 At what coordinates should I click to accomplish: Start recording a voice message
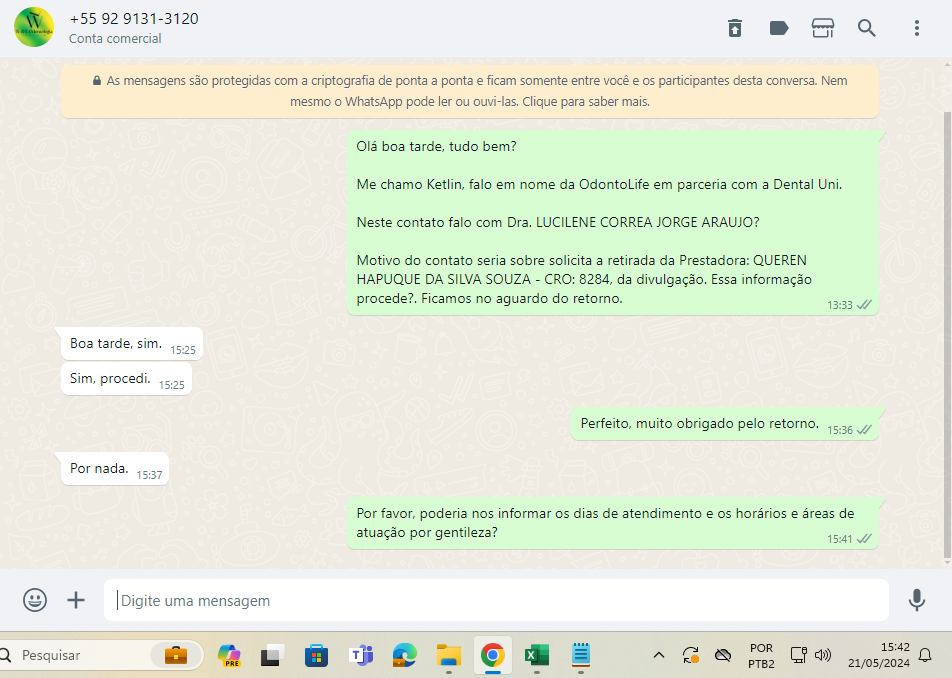[x=916, y=600]
